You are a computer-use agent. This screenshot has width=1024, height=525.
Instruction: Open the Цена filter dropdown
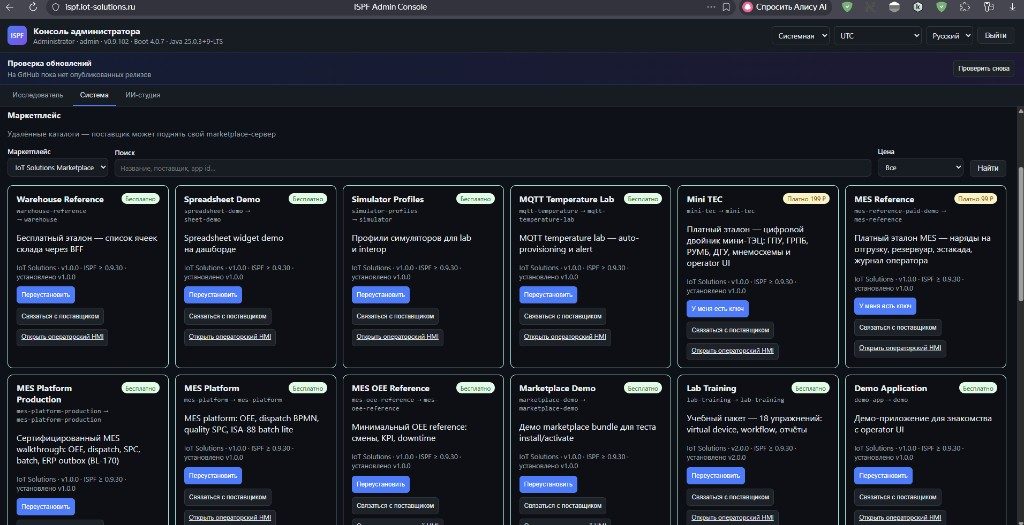pos(921,168)
